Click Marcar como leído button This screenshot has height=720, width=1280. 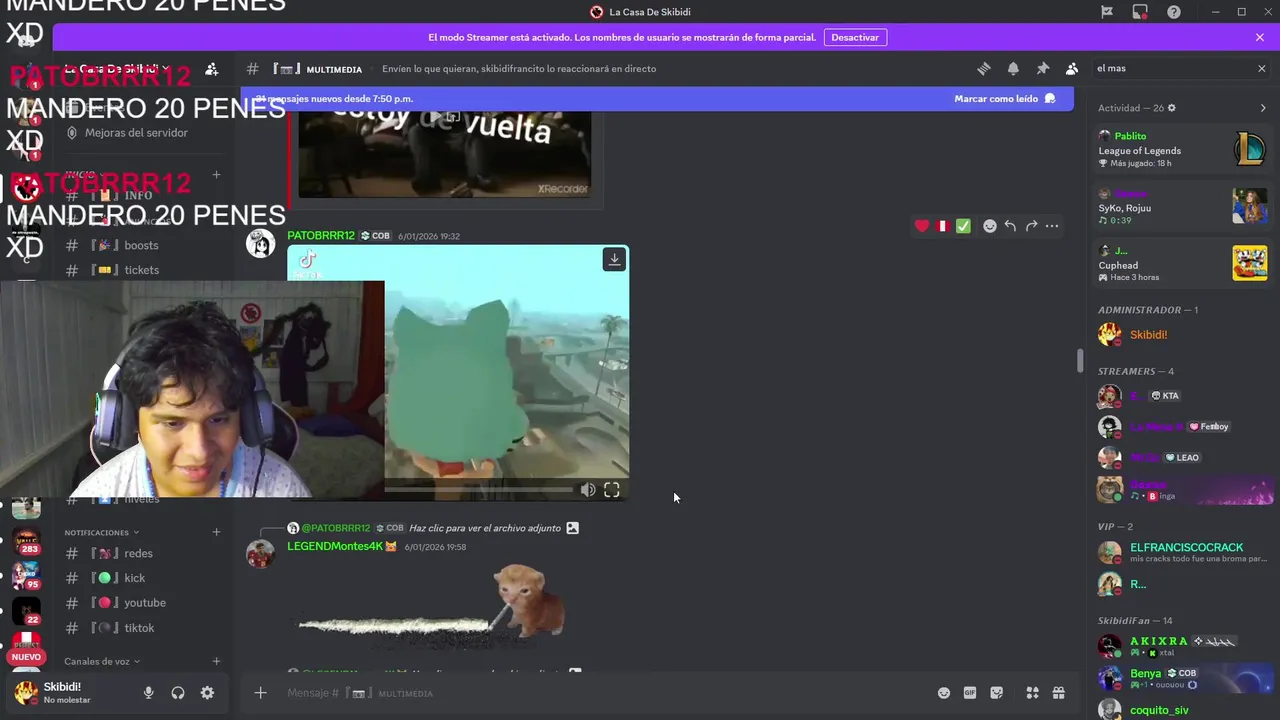(x=1004, y=99)
